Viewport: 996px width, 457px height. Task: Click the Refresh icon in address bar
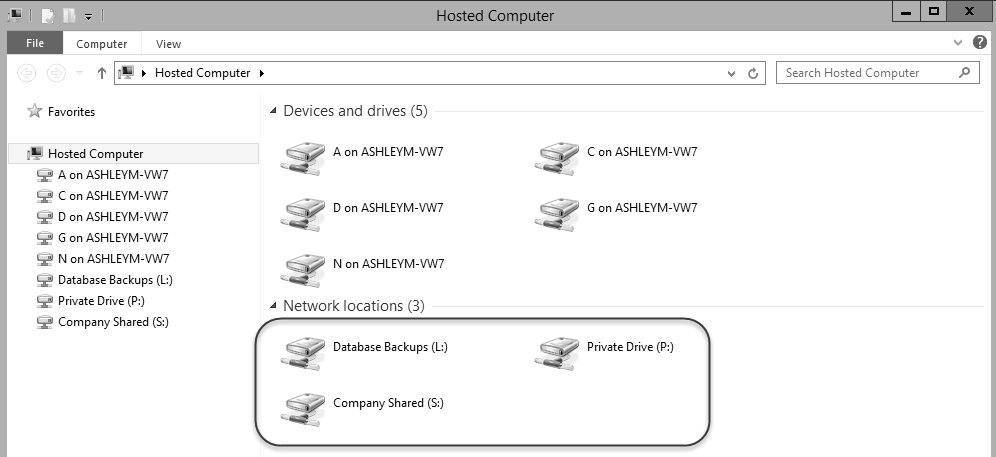(x=753, y=73)
